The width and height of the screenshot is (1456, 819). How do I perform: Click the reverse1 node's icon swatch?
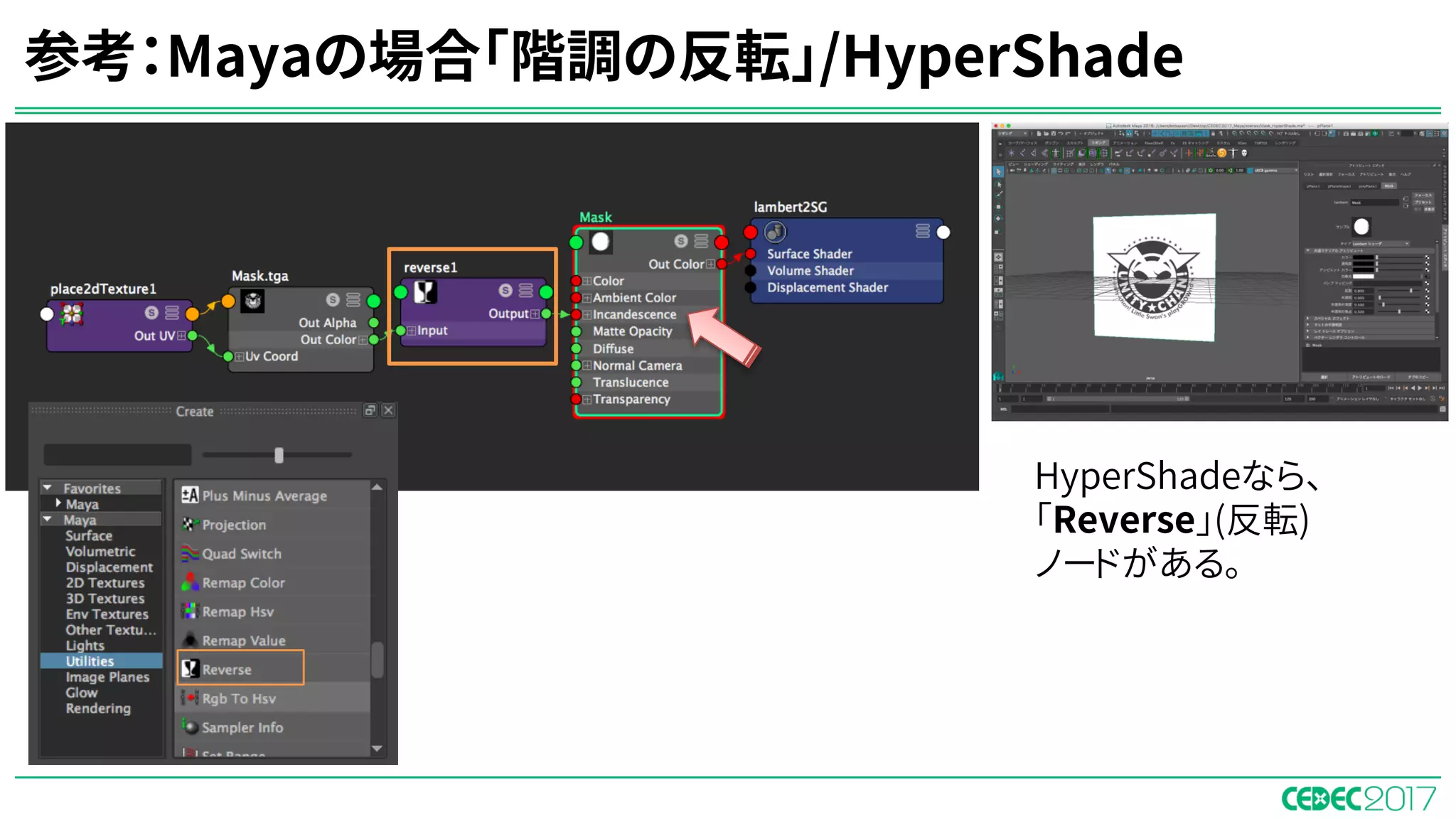coord(425,291)
